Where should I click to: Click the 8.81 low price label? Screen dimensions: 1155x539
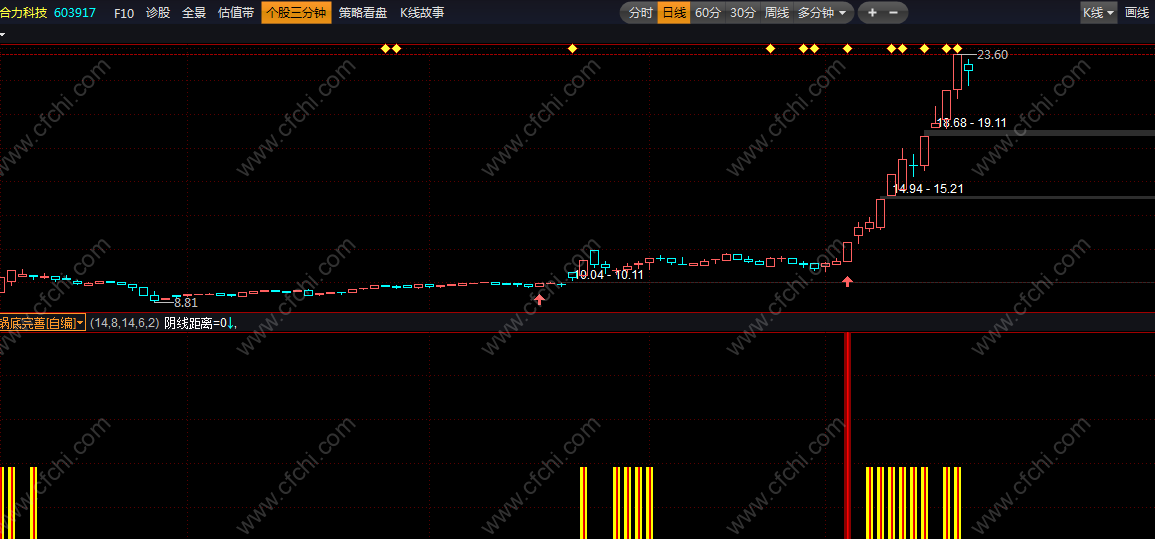click(x=186, y=302)
